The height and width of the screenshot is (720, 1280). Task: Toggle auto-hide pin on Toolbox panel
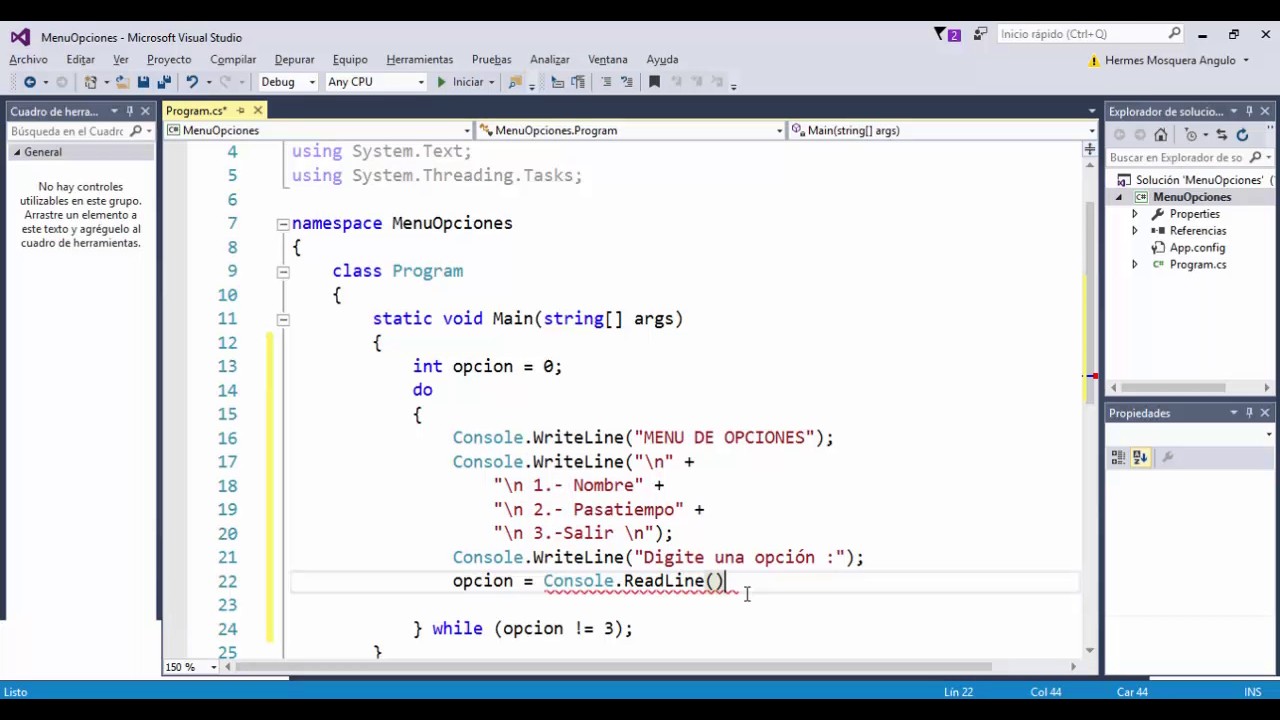(129, 111)
